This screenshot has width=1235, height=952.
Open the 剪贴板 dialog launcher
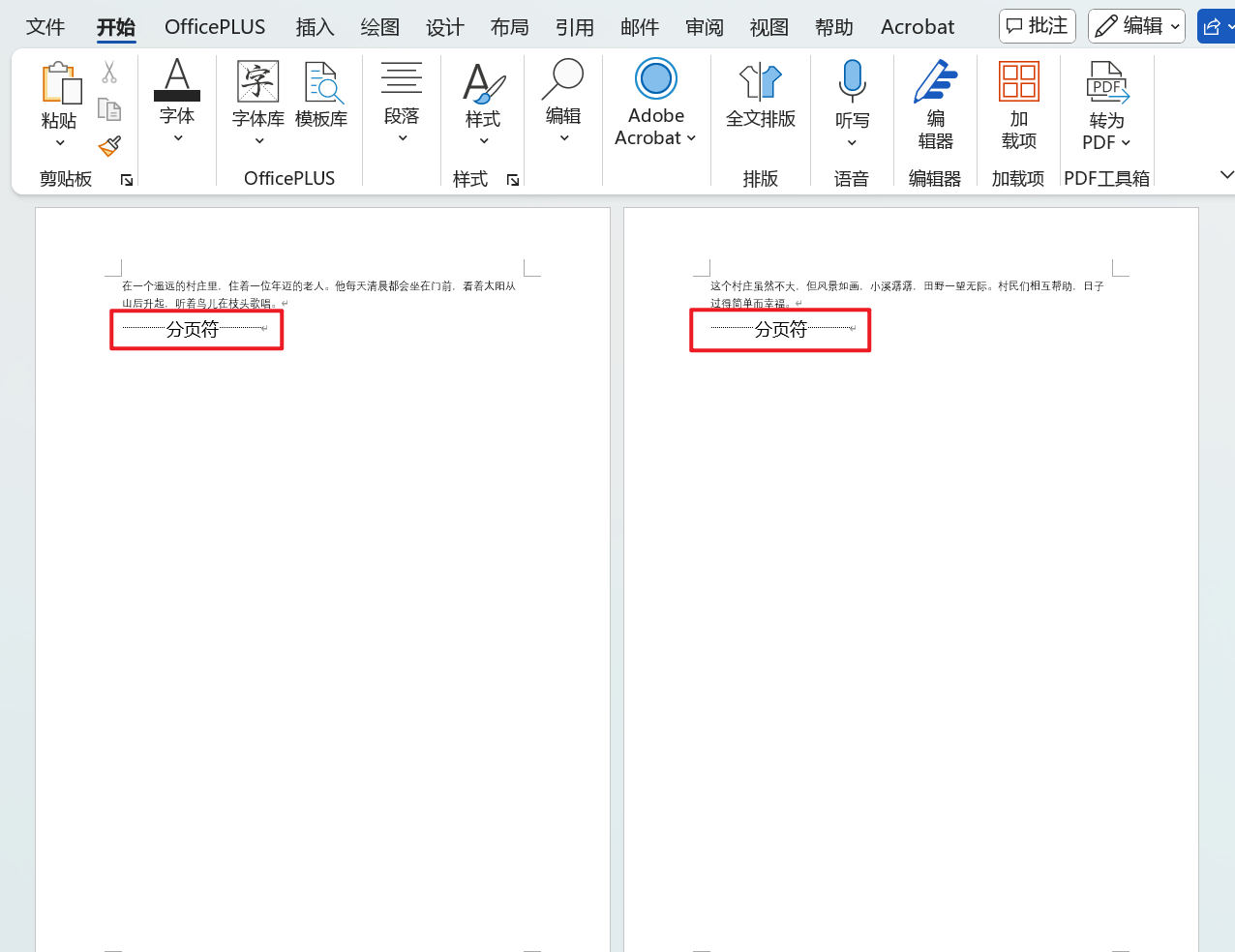point(126,180)
